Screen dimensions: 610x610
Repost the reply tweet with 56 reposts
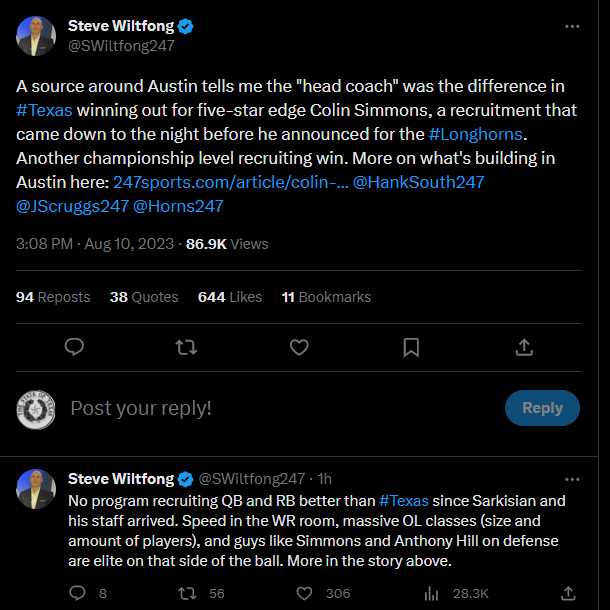pyautogui.click(x=186, y=593)
